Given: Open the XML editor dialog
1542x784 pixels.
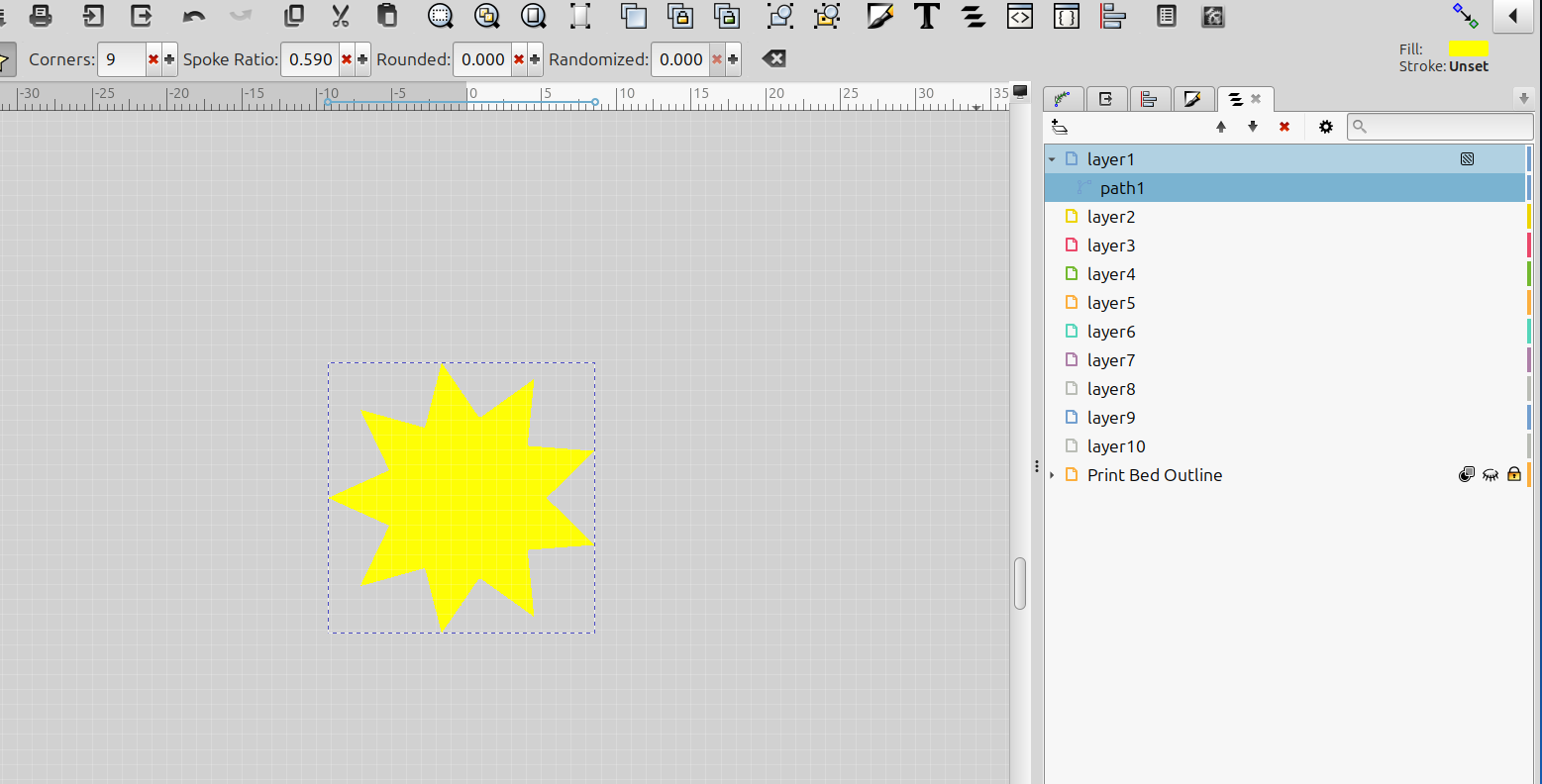Looking at the screenshot, I should point(1020,16).
